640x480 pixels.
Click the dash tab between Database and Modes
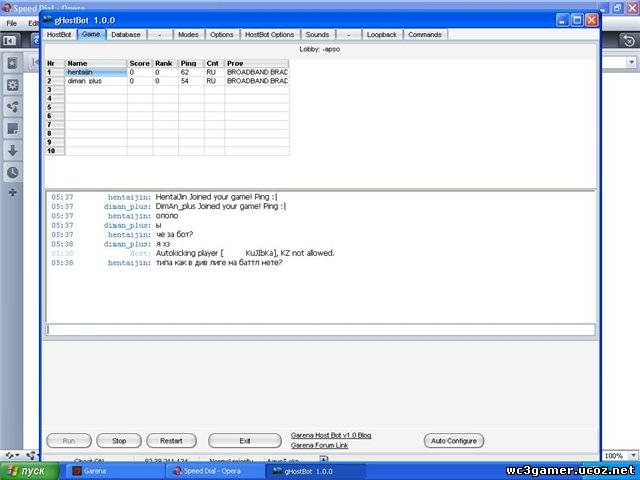160,35
